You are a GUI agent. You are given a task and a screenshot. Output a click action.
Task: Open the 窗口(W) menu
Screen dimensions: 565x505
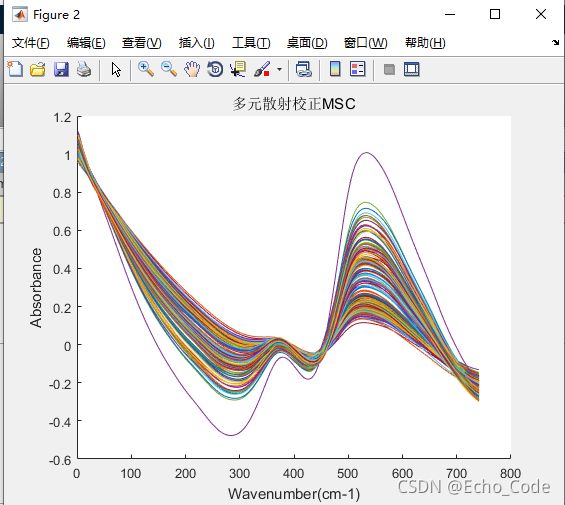(365, 43)
